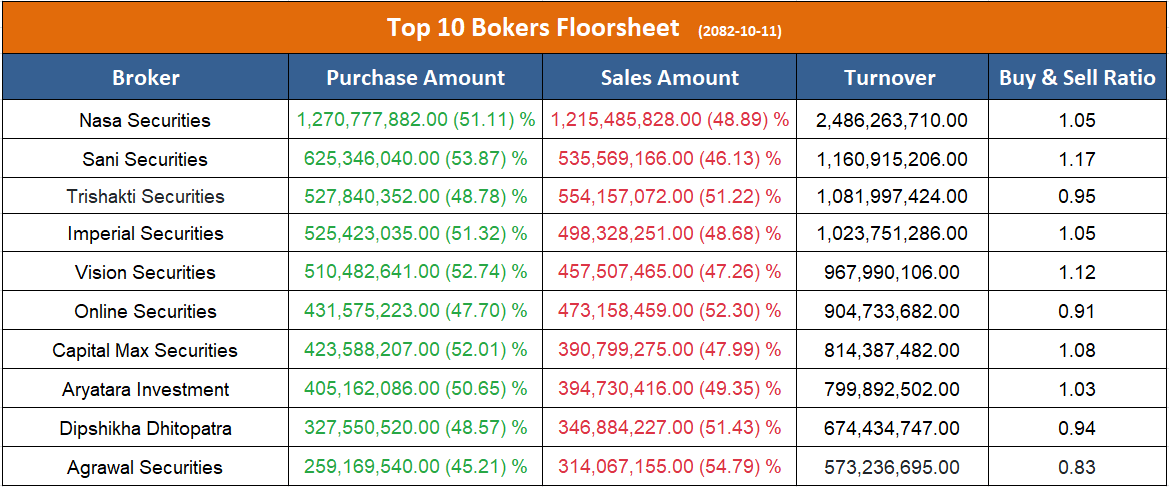
Task: Click Nasa Securities purchase amount cell
Action: tap(416, 120)
